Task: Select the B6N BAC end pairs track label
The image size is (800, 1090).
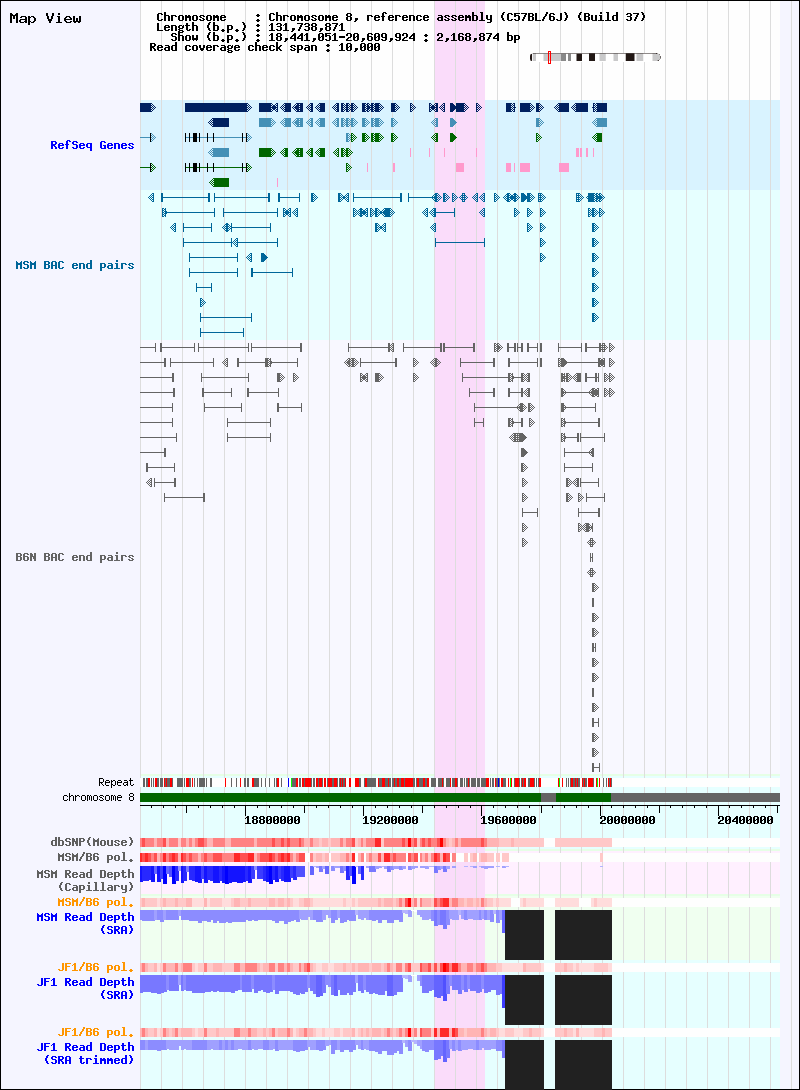Action: [74, 557]
